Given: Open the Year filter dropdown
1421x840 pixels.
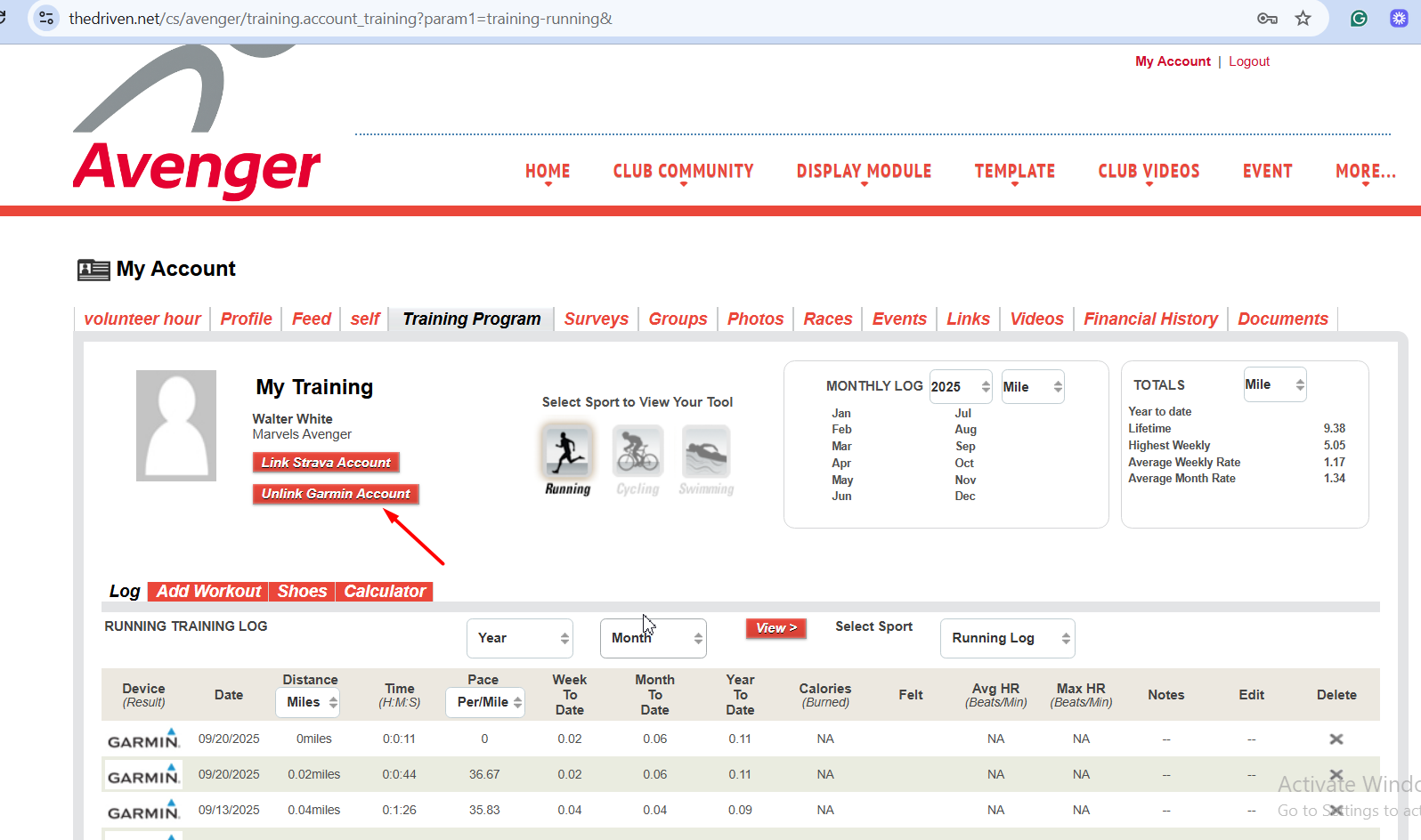Looking at the screenshot, I should pos(519,638).
